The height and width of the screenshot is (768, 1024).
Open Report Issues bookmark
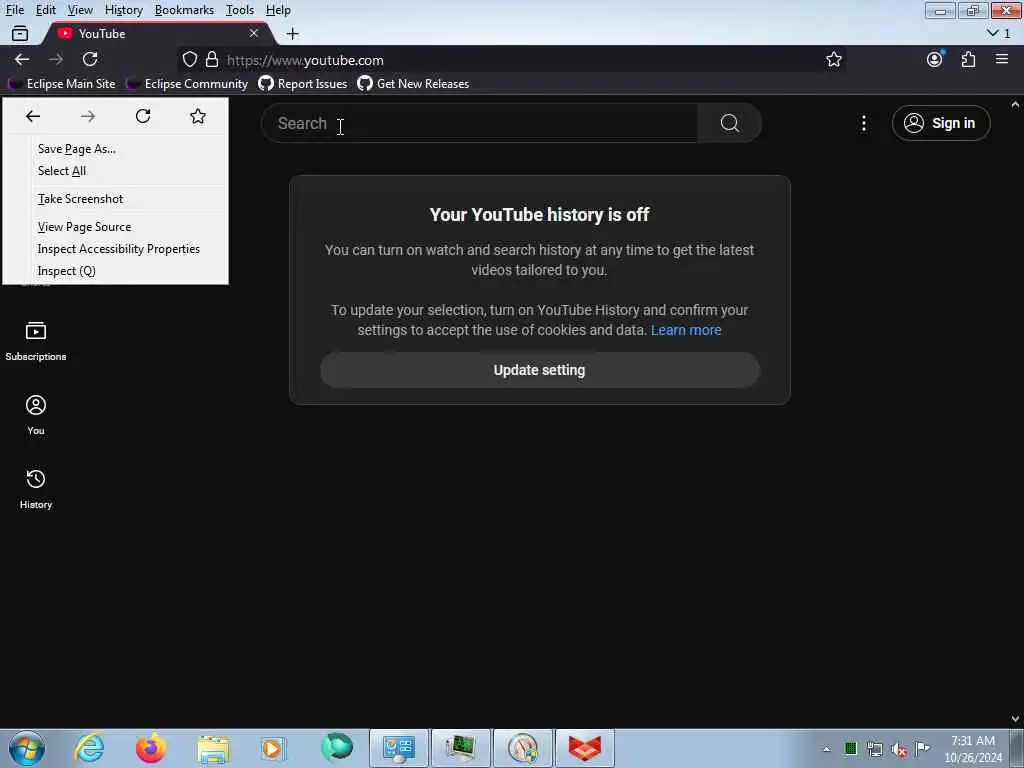click(303, 84)
